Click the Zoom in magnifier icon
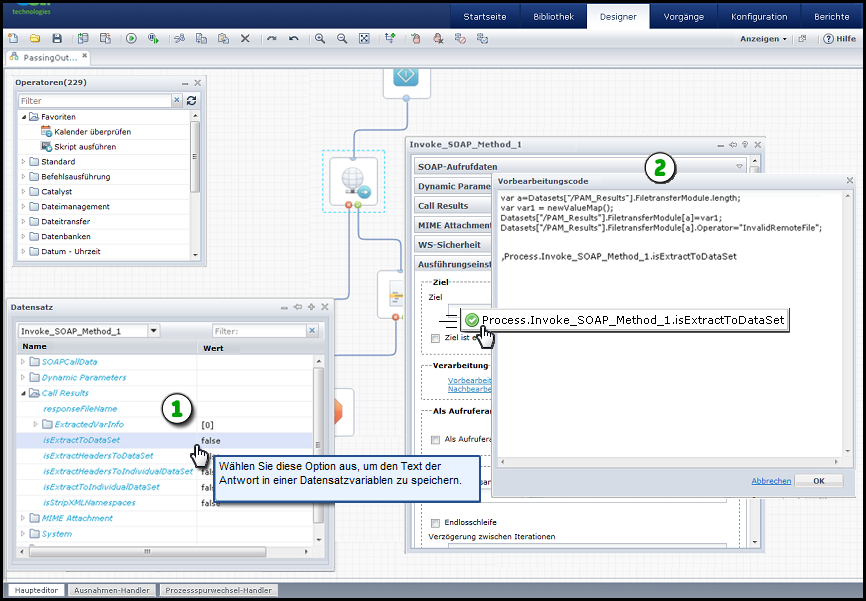 (x=320, y=38)
